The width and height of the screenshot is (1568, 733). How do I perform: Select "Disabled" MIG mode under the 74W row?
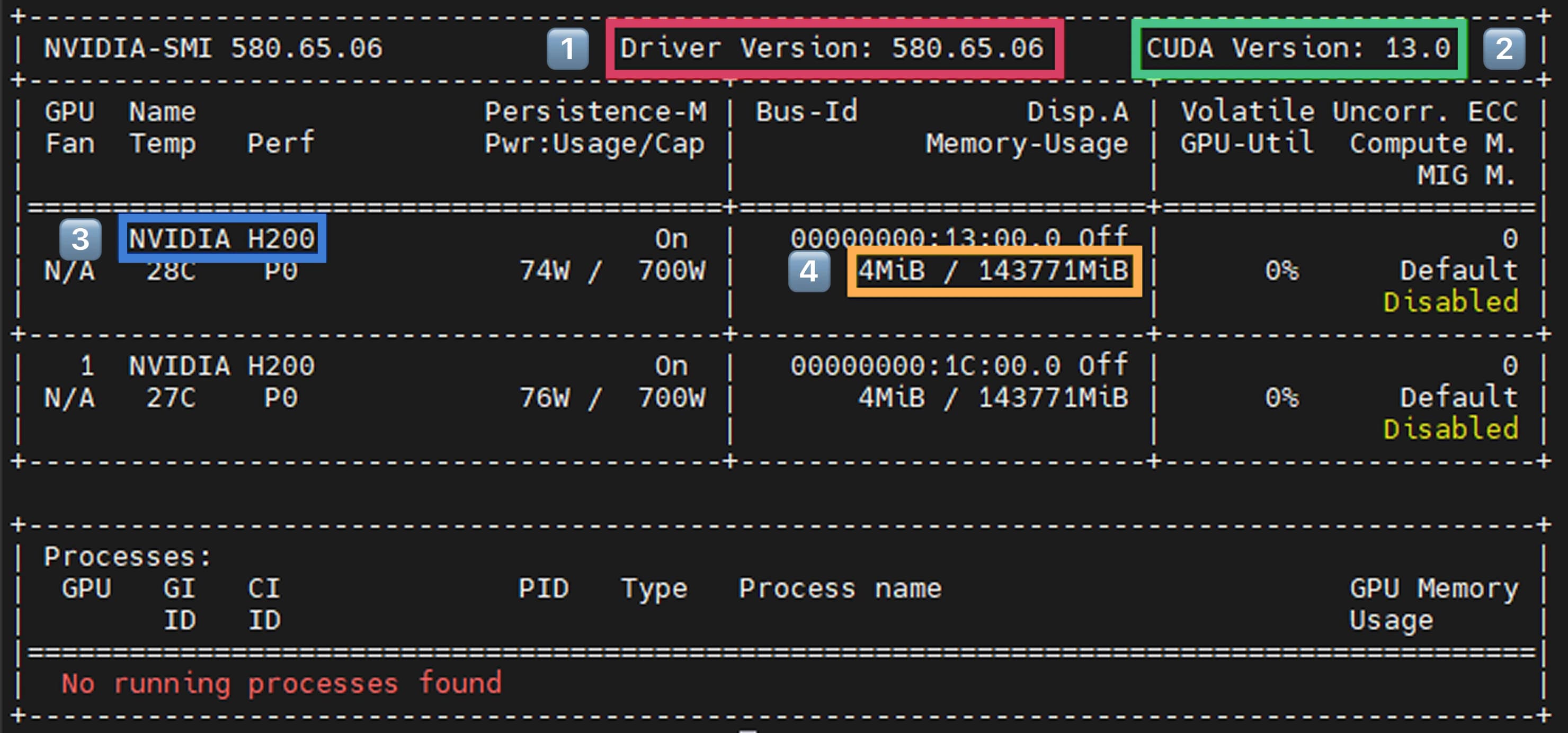click(1450, 302)
